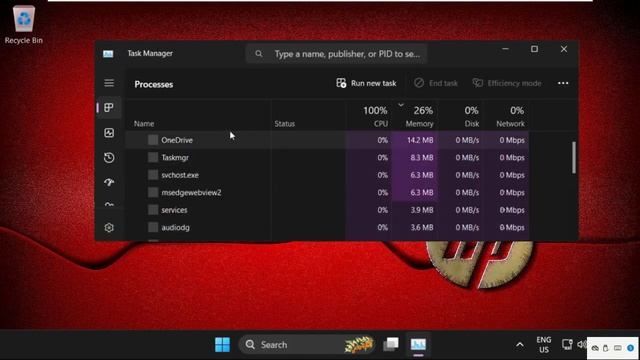Click the Task Manager app icon in title bar
640x360 pixels.
[108, 53]
